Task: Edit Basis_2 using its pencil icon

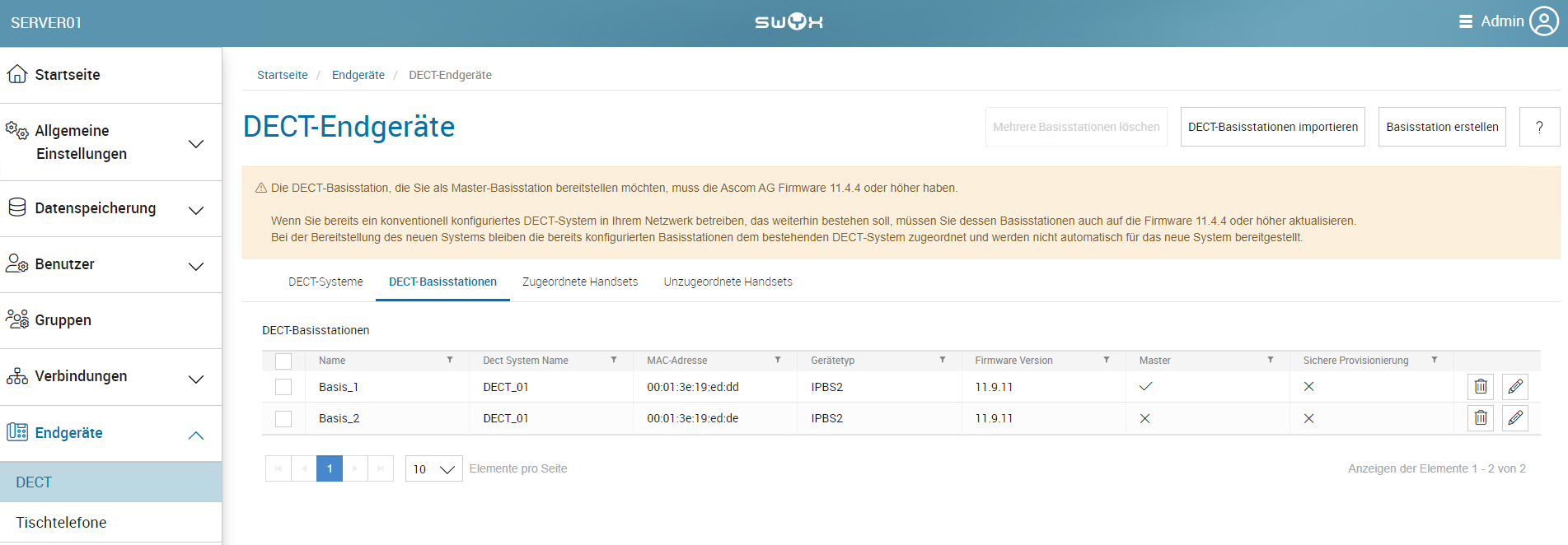Action: (1514, 418)
